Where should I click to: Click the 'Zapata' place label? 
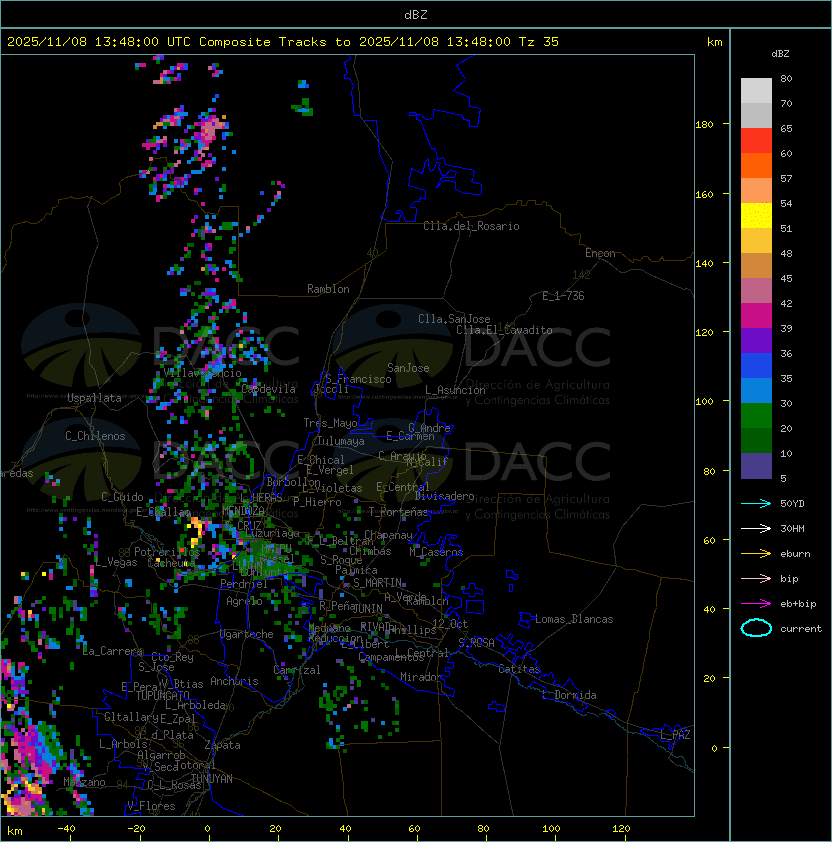[222, 745]
